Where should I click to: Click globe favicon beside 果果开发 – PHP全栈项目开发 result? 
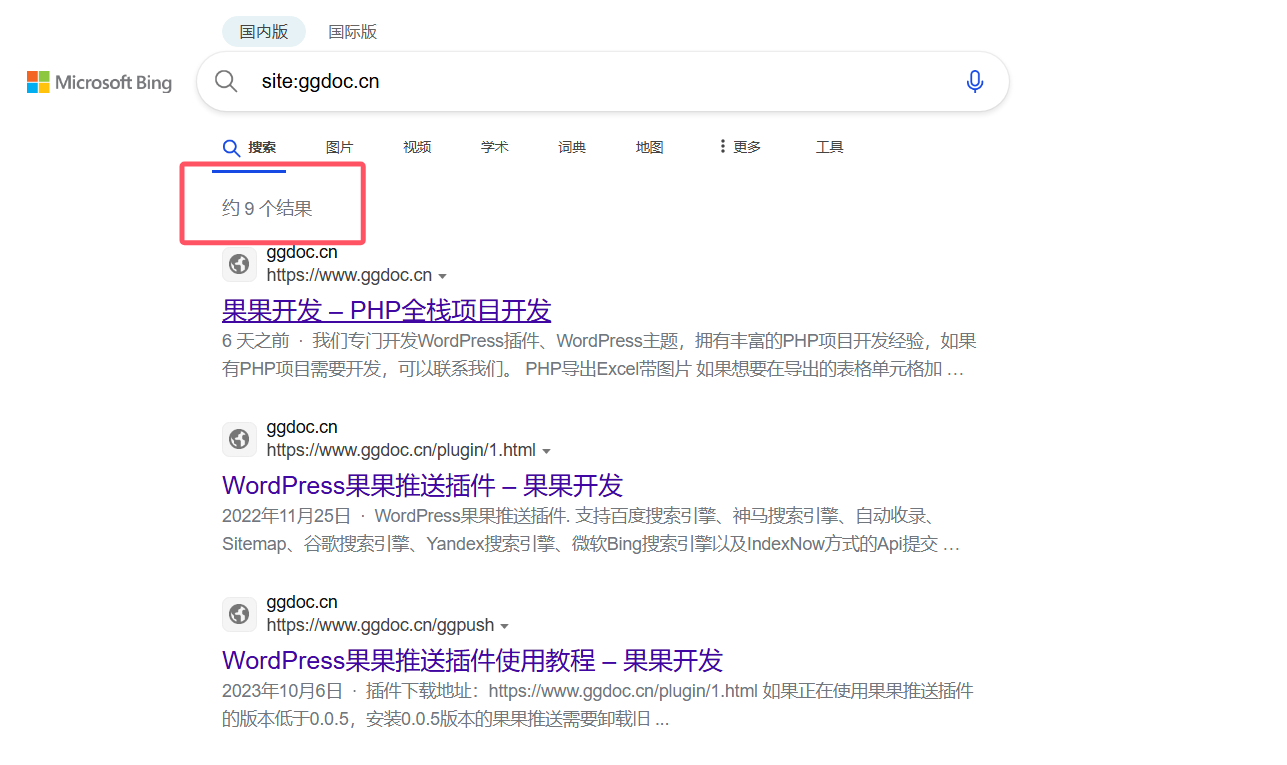pos(239,264)
